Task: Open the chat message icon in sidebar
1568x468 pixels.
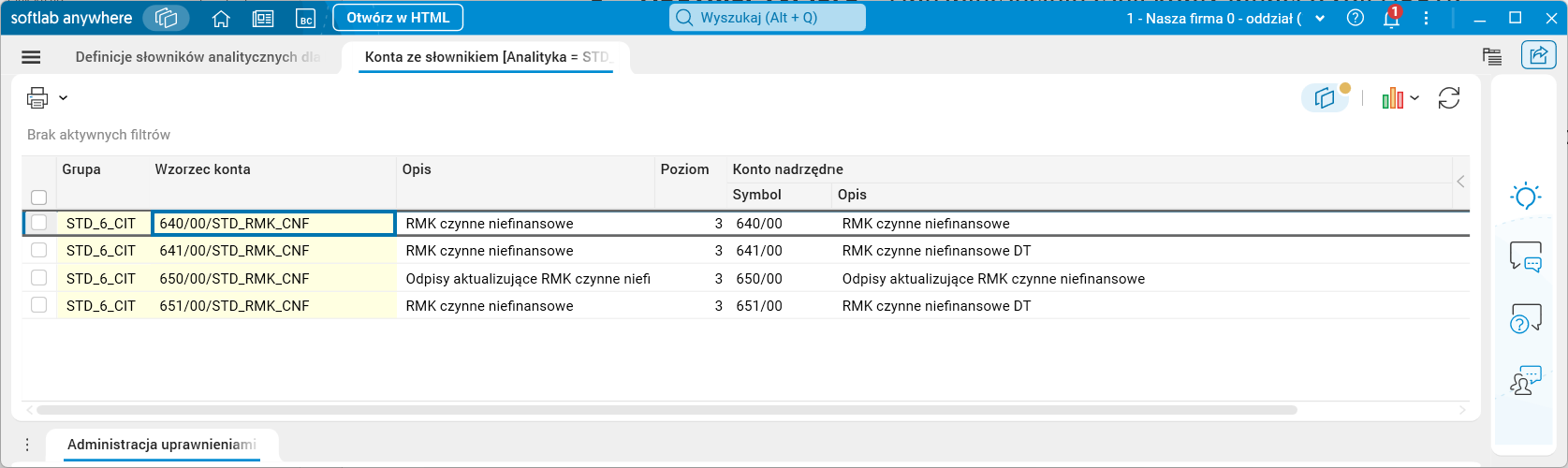Action: click(1526, 256)
